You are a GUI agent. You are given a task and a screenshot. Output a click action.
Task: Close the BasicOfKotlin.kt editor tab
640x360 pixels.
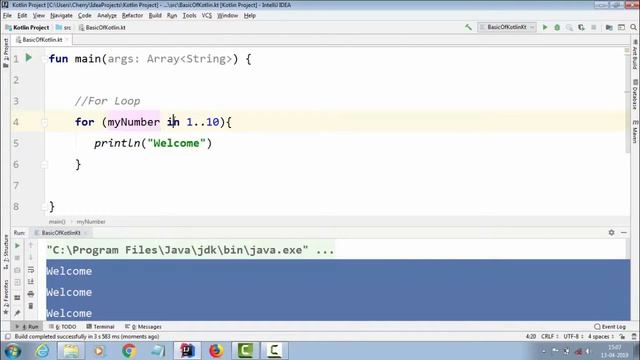67,40
